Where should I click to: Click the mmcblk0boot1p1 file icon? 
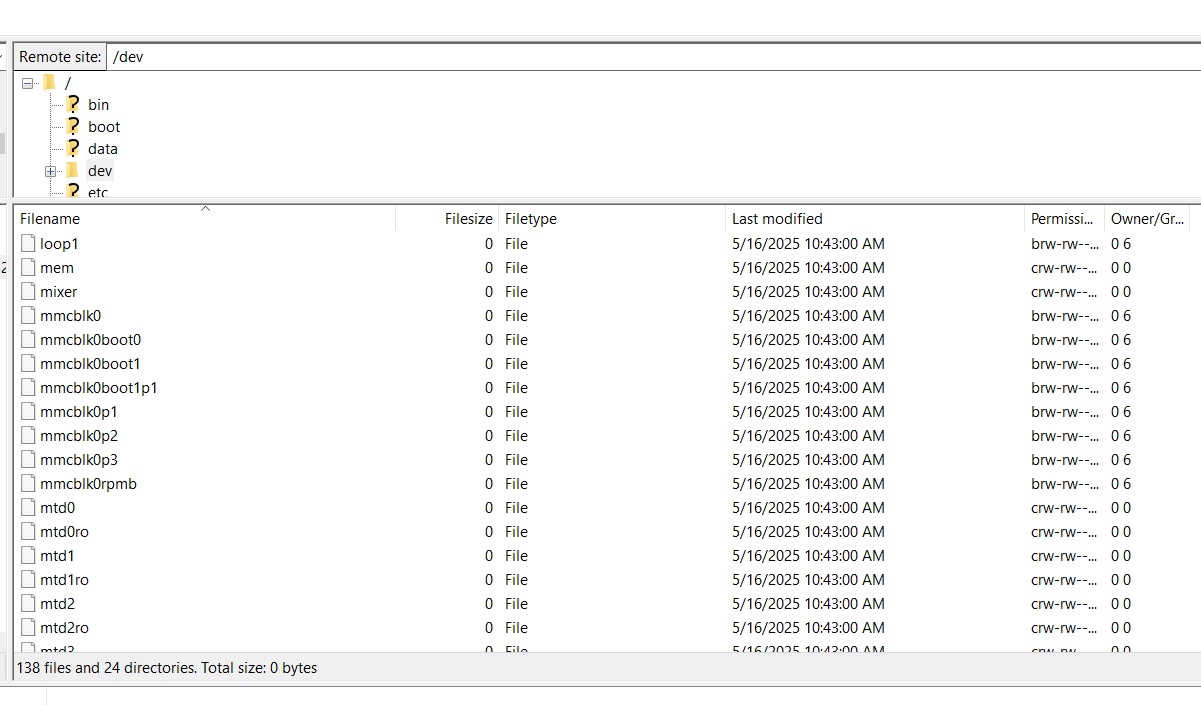tap(28, 387)
